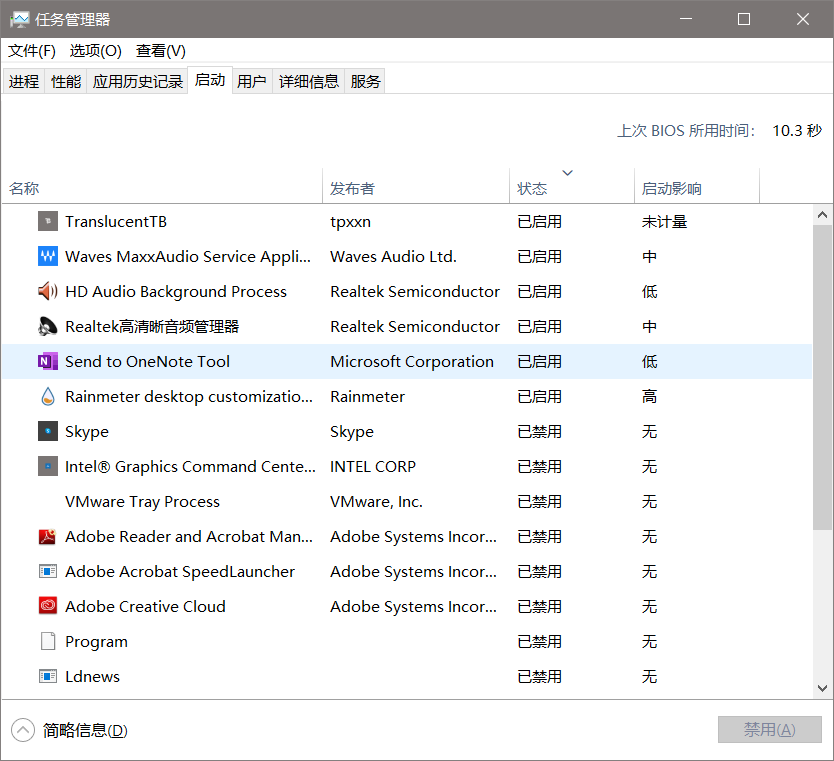This screenshot has height=761, width=834.
Task: Open the 选项(O) menu
Action: tap(96, 51)
